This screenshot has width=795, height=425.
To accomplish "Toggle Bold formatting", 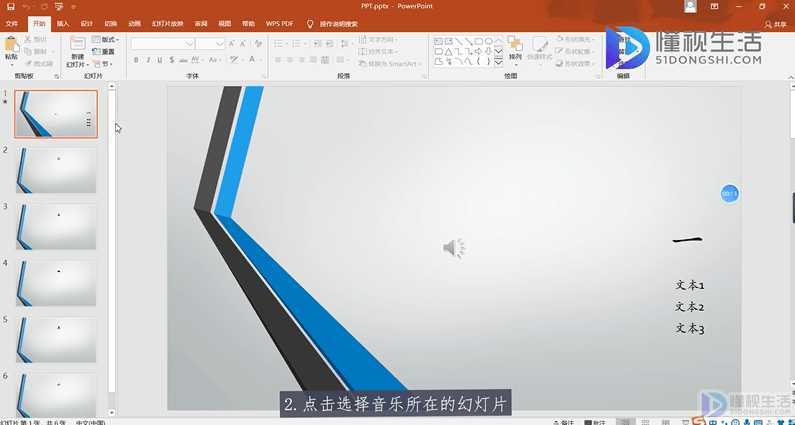I will [x=135, y=61].
